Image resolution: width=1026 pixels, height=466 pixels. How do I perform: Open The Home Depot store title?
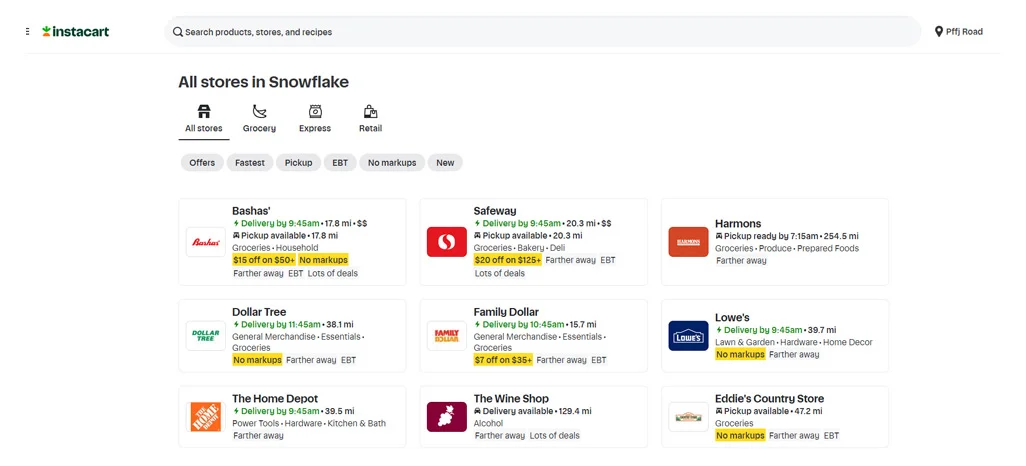click(275, 399)
